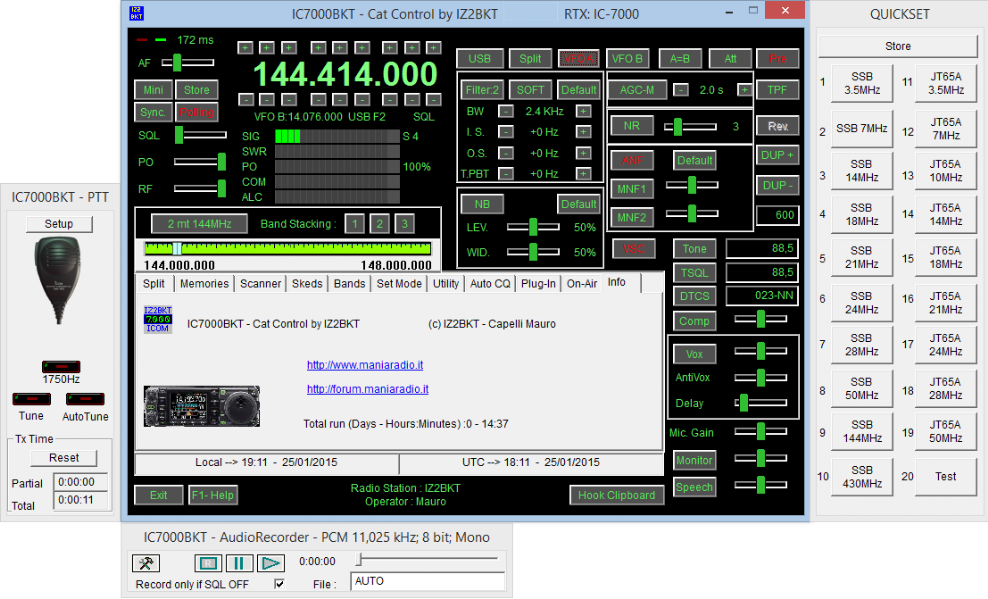The image size is (988, 599).
Task: Select QUICKSET JT65A 7MHz preset
Action: click(945, 129)
